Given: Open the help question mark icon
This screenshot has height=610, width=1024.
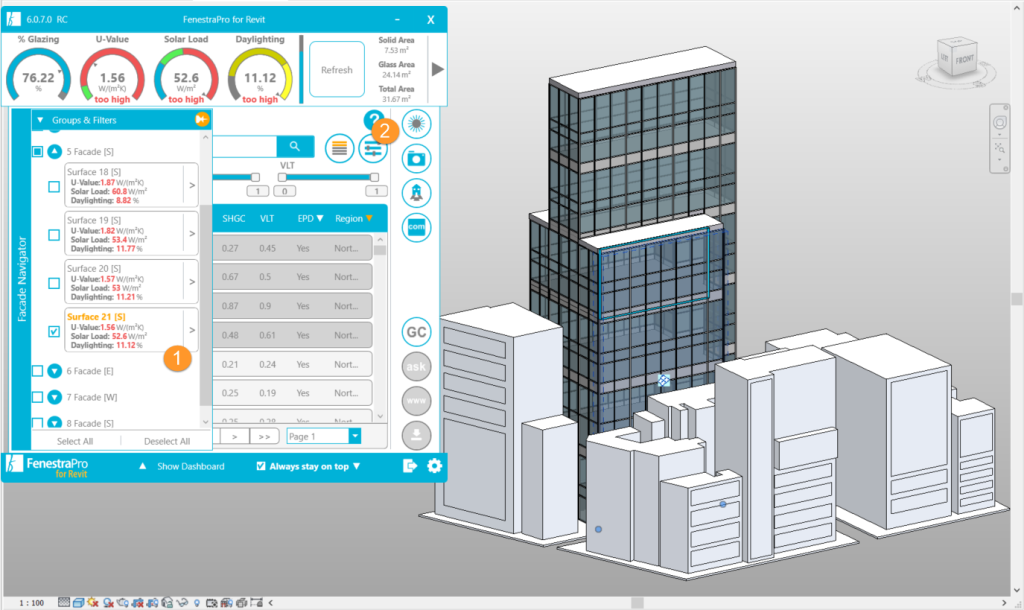Looking at the screenshot, I should click(x=373, y=120).
